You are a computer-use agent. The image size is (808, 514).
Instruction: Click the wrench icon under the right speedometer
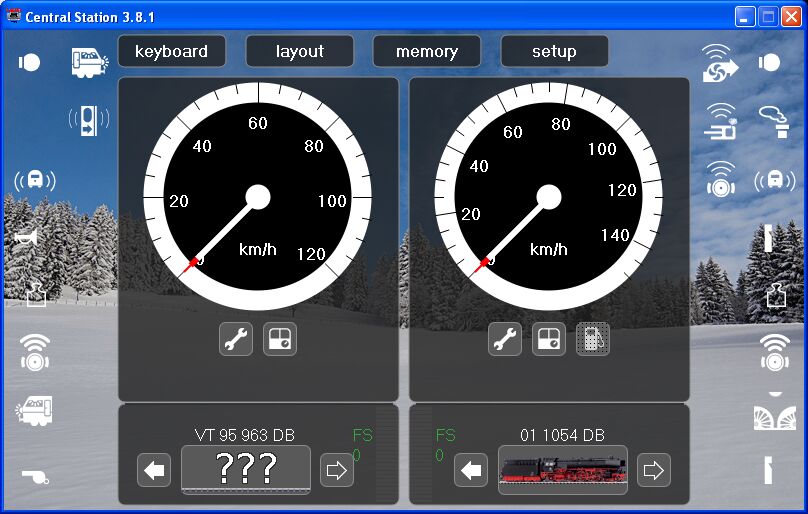tap(505, 340)
